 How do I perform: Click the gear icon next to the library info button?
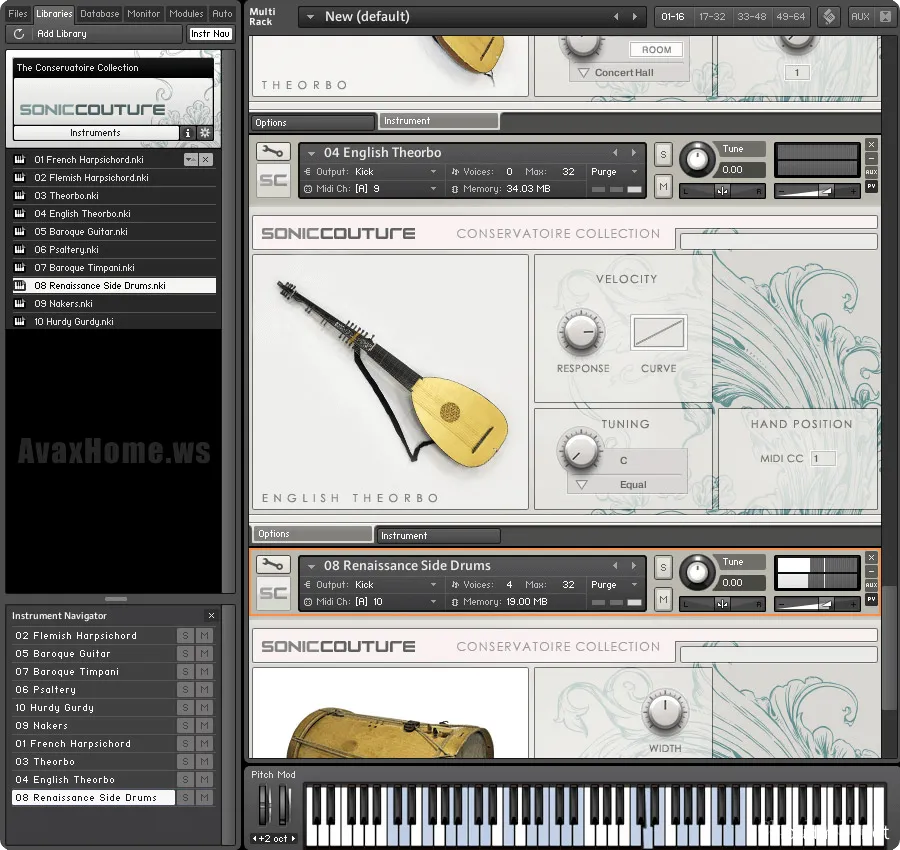click(206, 131)
